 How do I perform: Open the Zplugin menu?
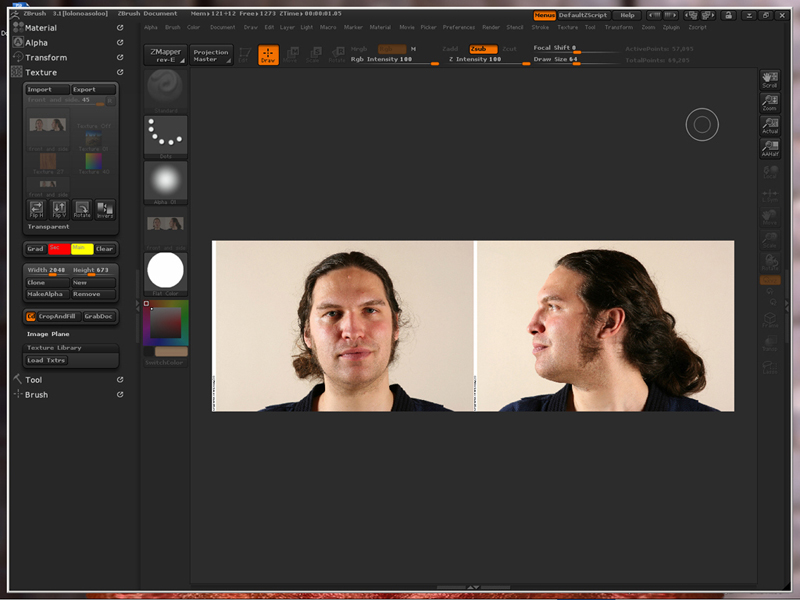[671, 27]
